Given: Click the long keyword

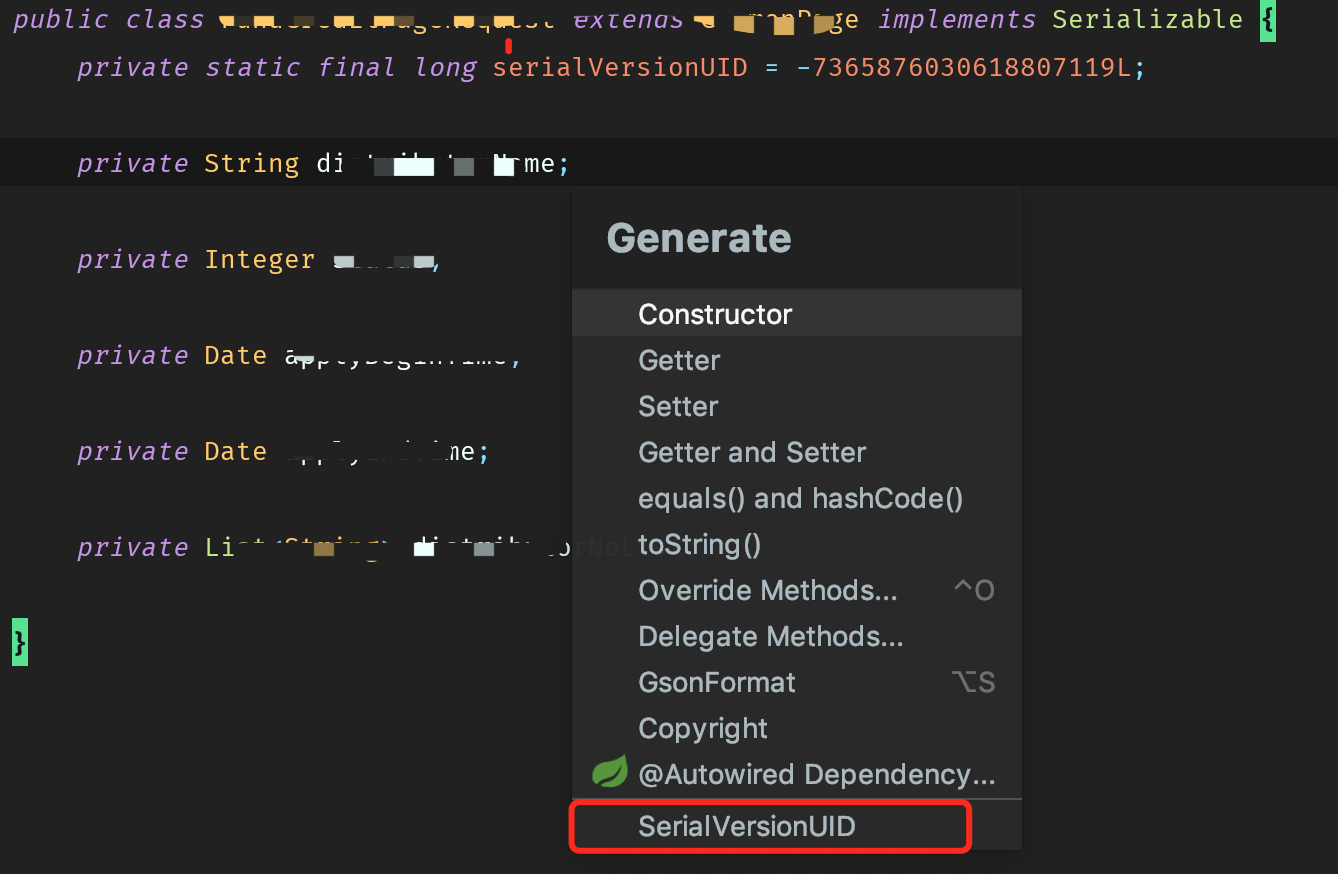Looking at the screenshot, I should [446, 67].
